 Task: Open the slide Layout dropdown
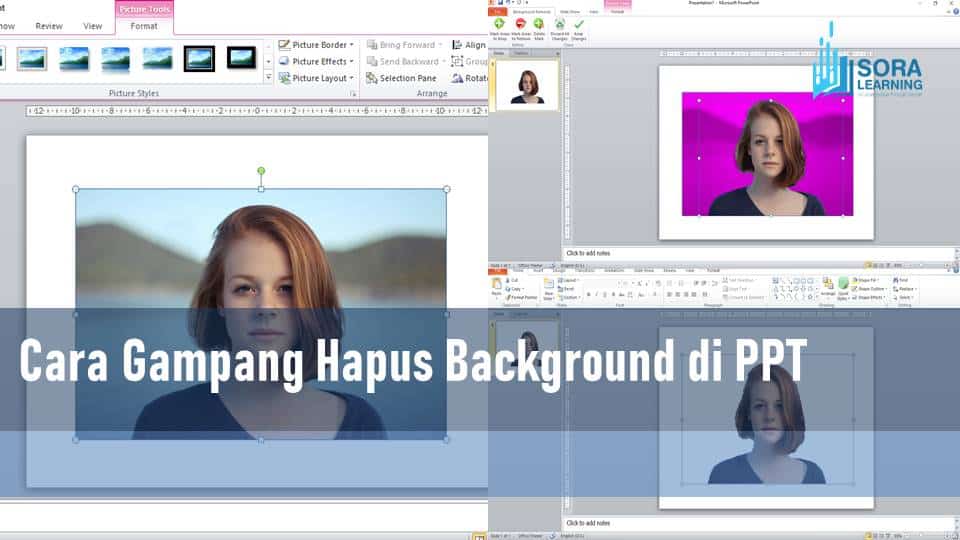click(569, 280)
